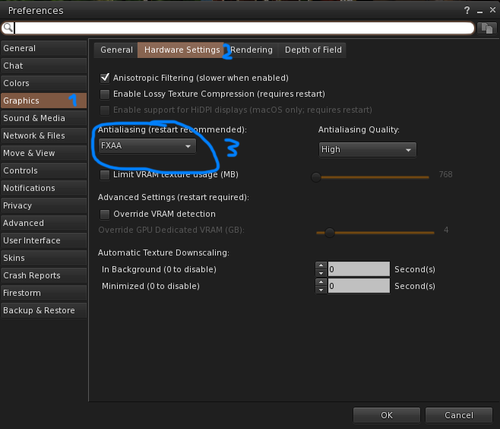
Task: Switch to Depth of Field tab
Action: pyautogui.click(x=313, y=50)
